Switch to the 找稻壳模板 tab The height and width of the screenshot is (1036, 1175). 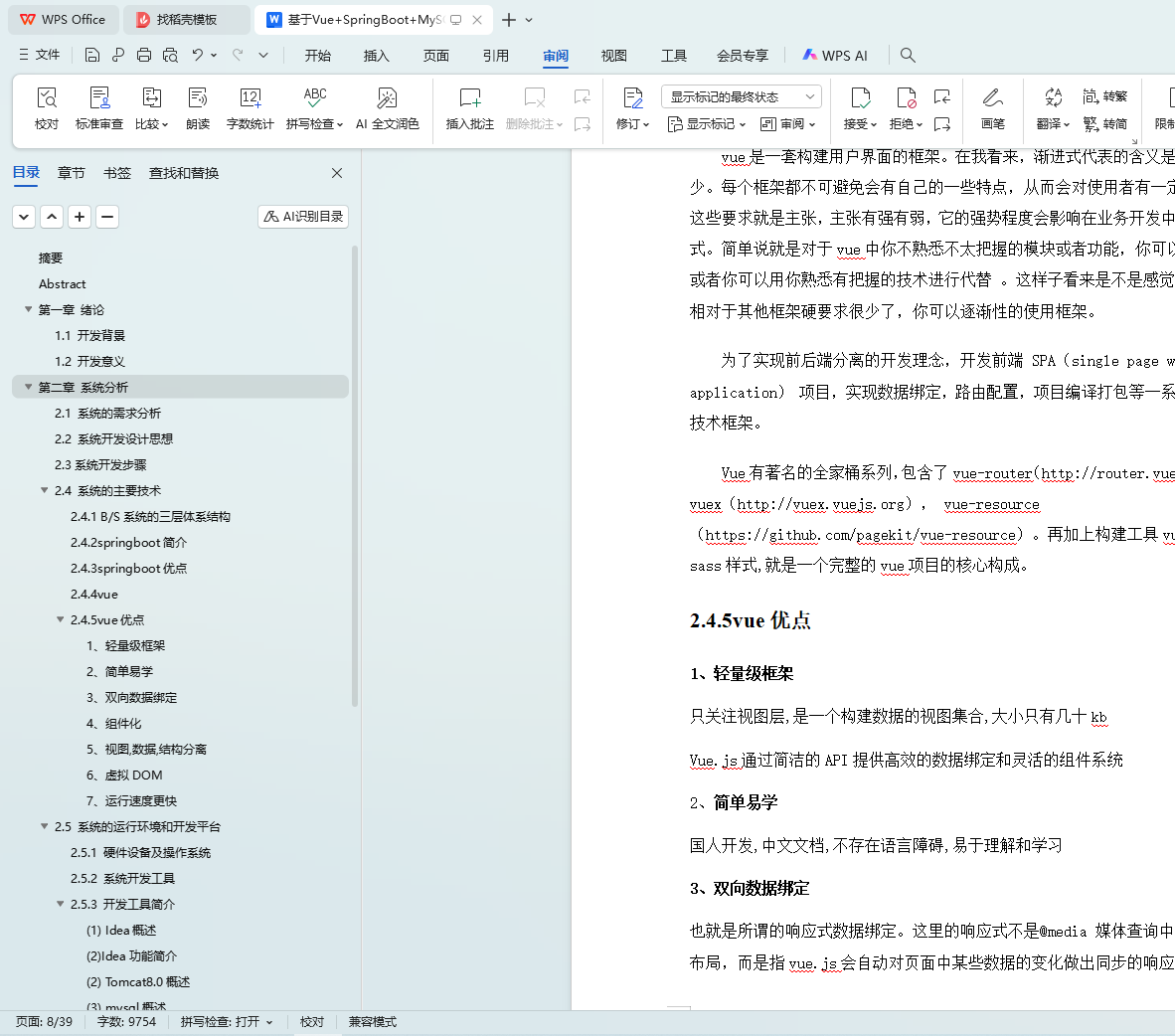187,20
